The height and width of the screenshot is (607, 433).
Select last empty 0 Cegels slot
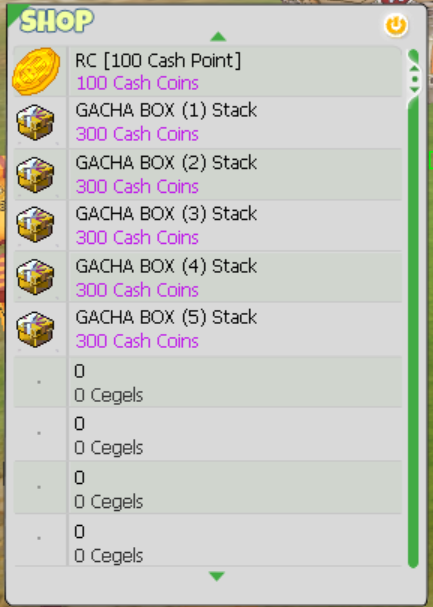coord(208,541)
